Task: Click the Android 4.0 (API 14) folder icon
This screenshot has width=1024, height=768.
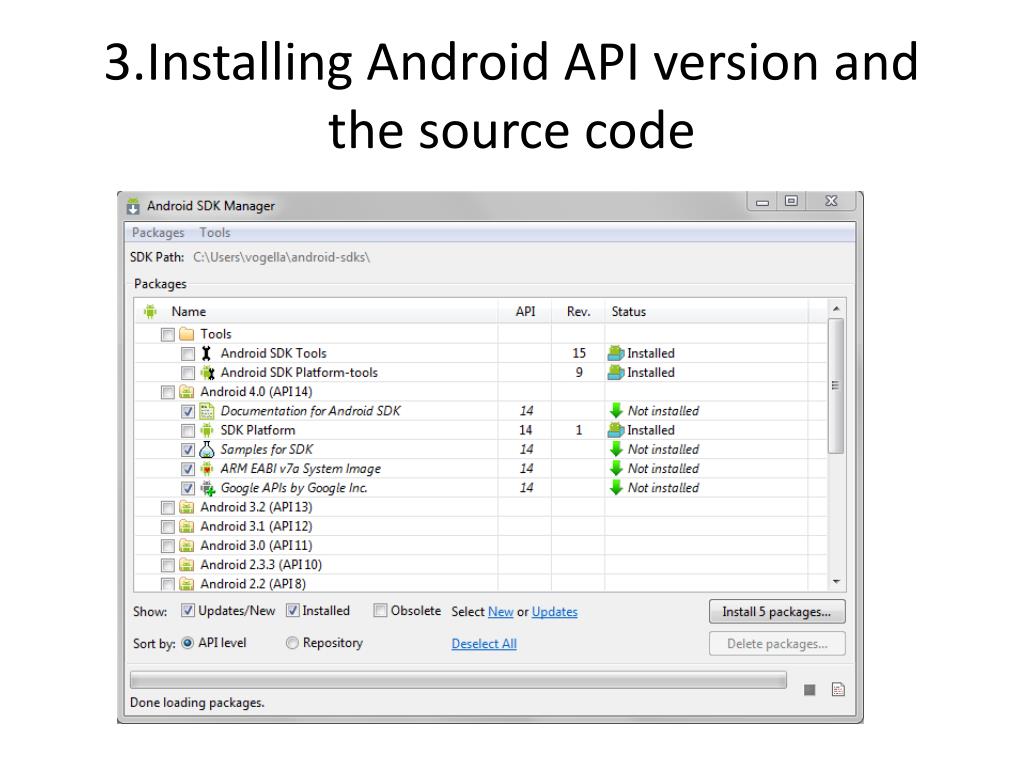Action: click(x=187, y=392)
